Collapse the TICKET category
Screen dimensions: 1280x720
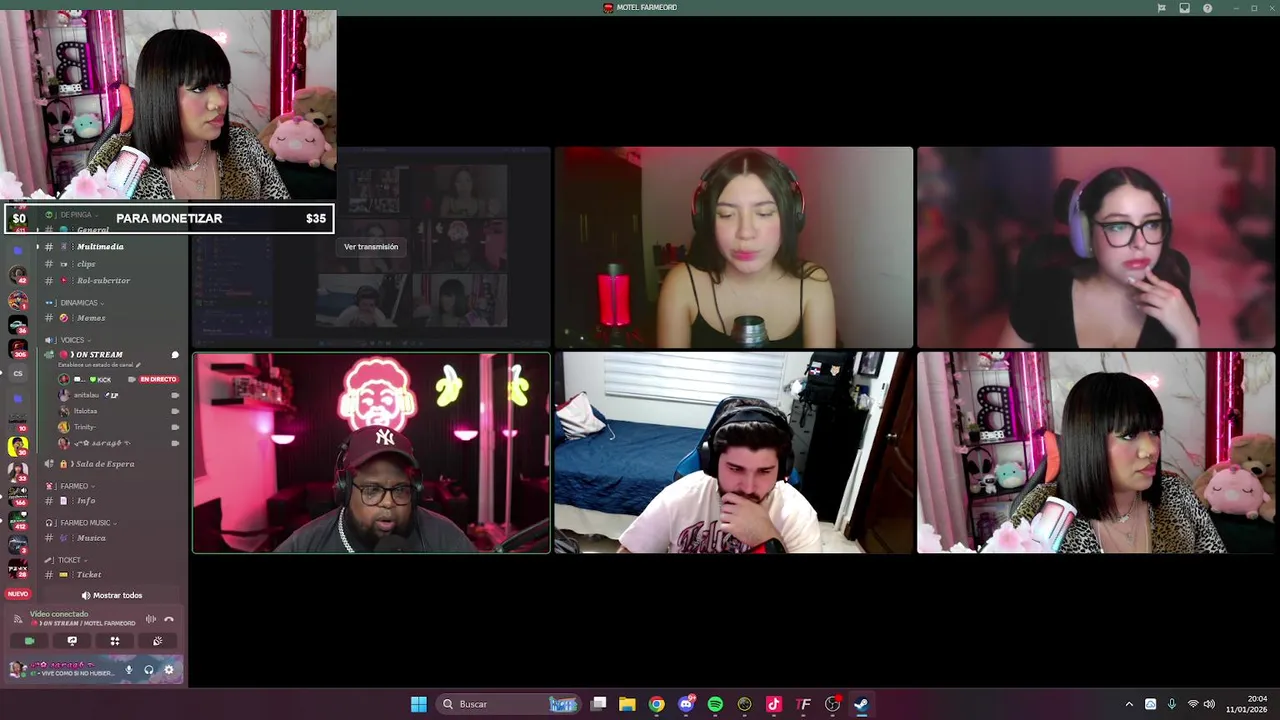[68, 560]
